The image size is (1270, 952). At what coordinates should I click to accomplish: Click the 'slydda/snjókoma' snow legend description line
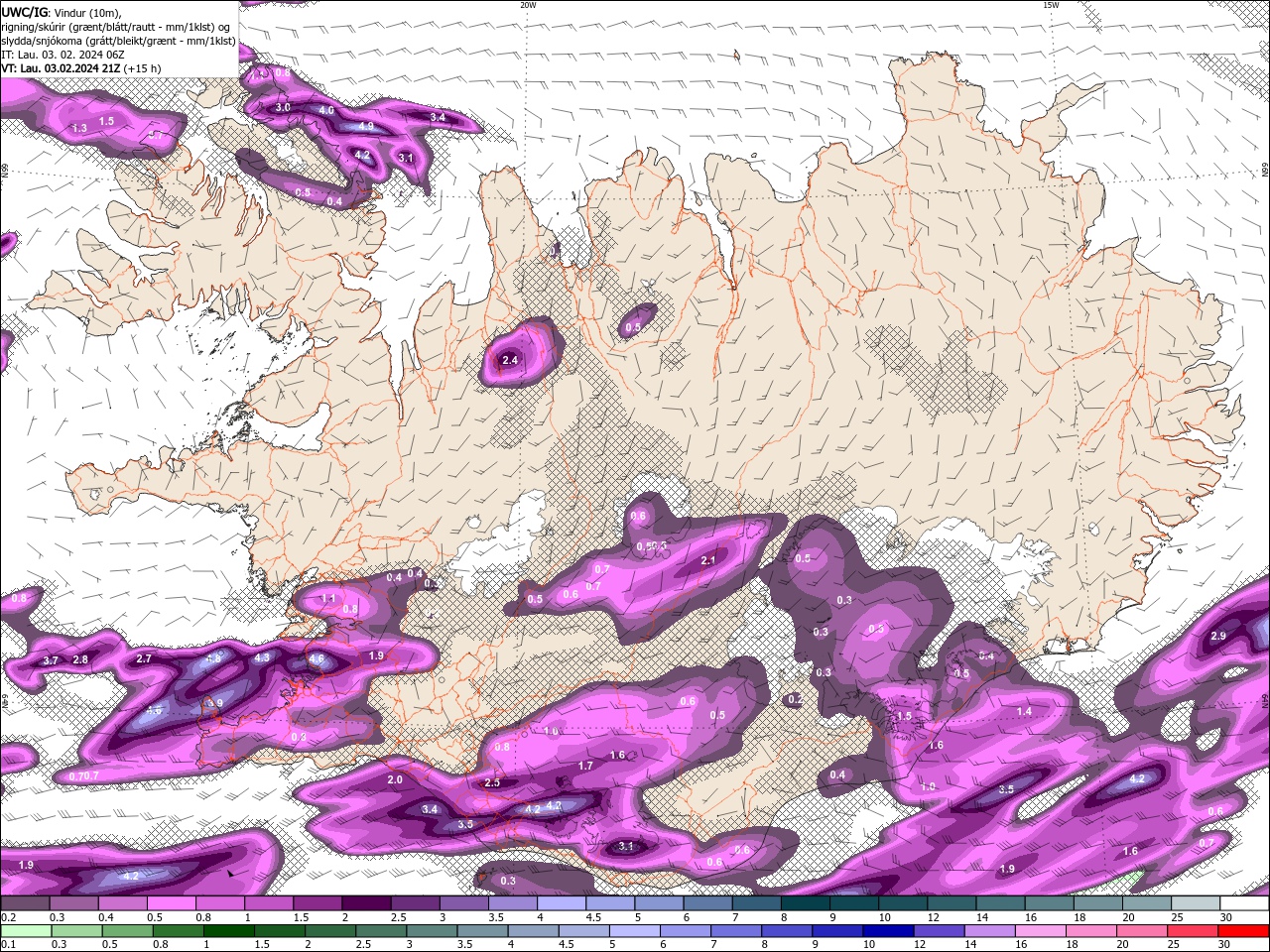click(x=118, y=41)
